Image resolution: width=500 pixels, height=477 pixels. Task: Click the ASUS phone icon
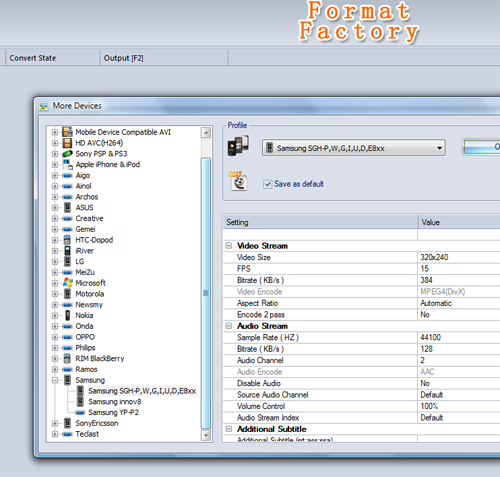(67, 207)
